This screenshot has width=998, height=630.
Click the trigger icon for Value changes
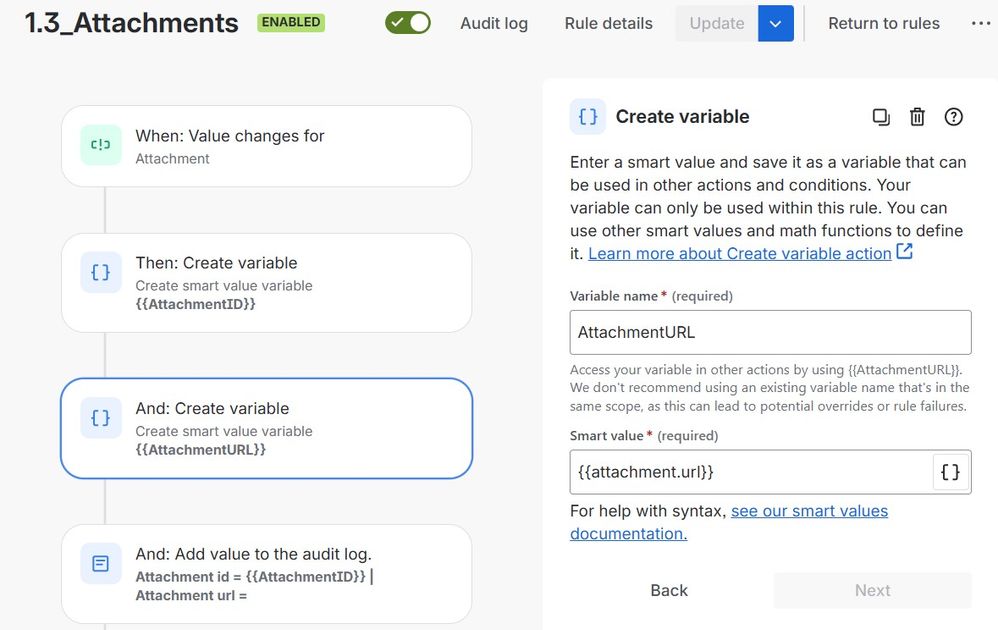[x=101, y=145]
